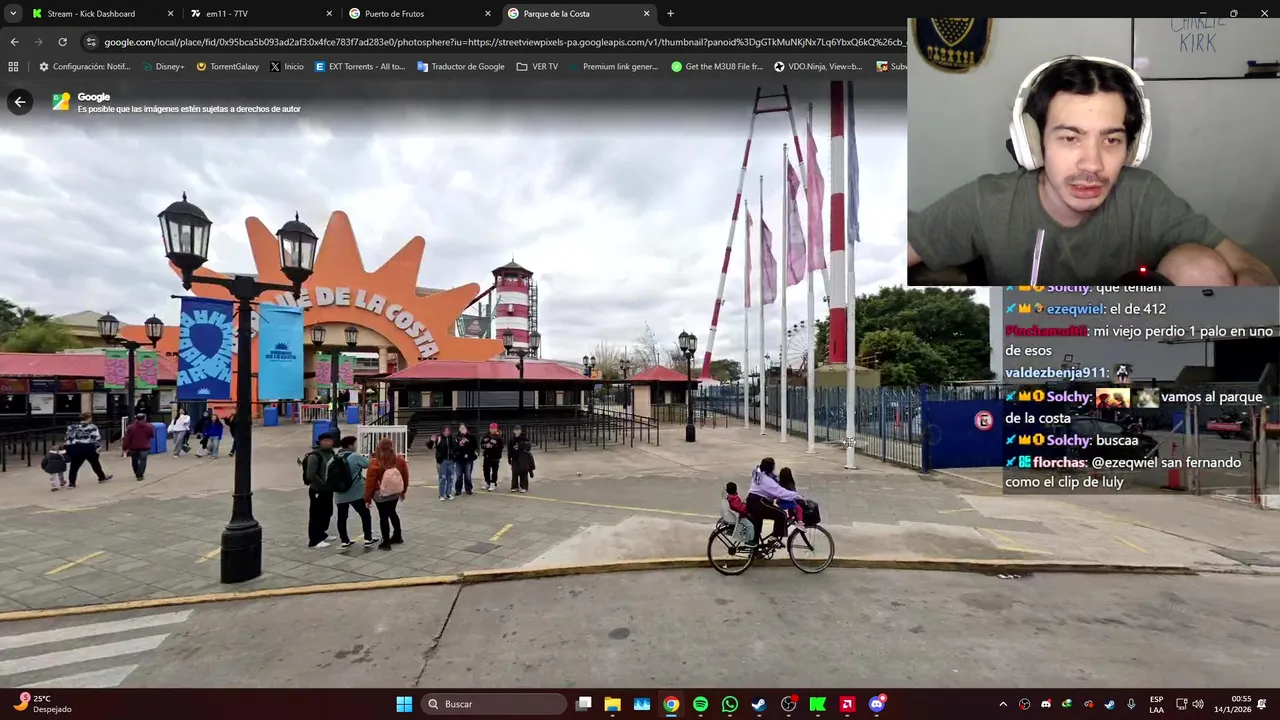Open the 25°C Despejado weather widget

tap(42, 704)
